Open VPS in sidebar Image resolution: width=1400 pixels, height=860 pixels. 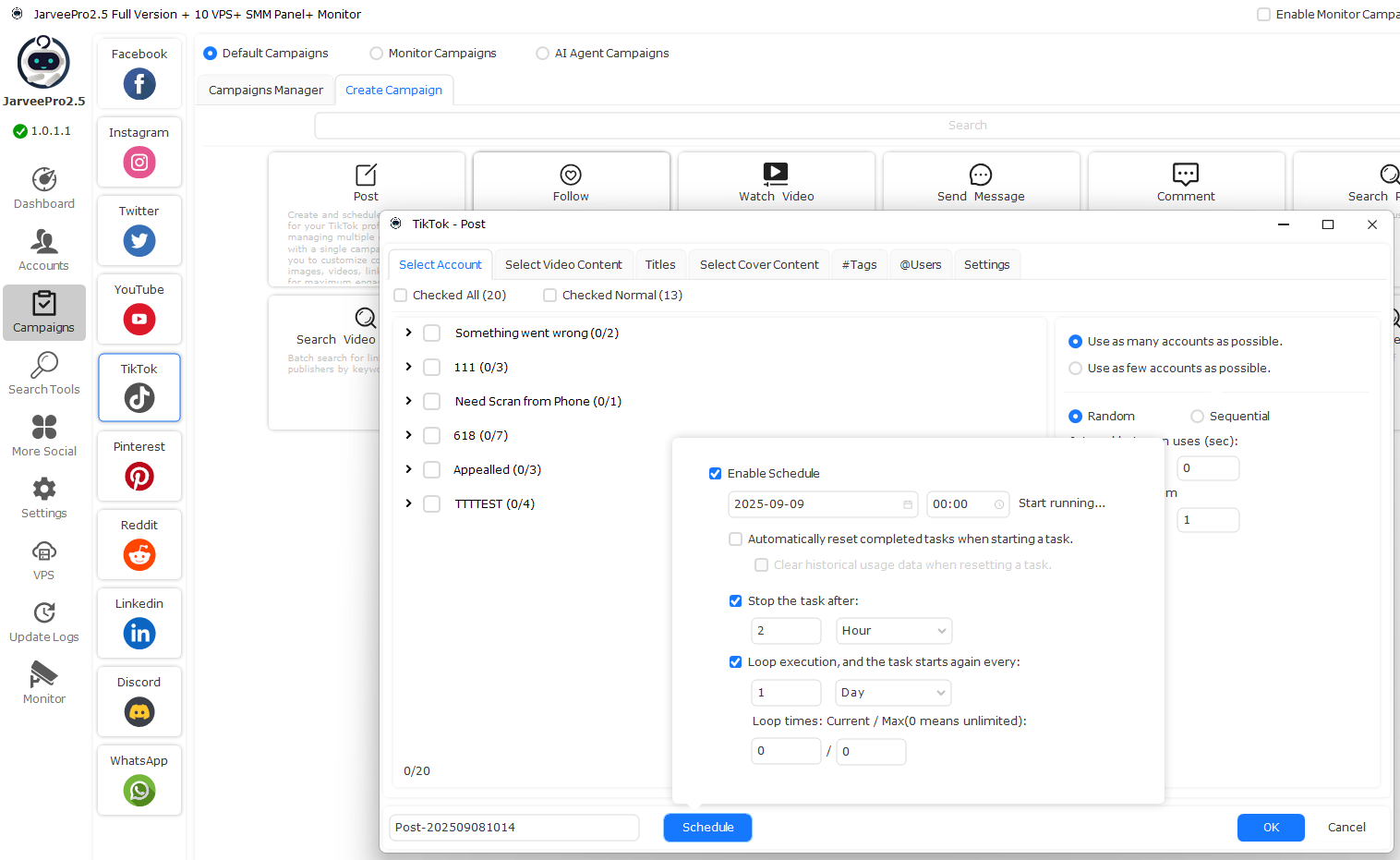click(44, 560)
